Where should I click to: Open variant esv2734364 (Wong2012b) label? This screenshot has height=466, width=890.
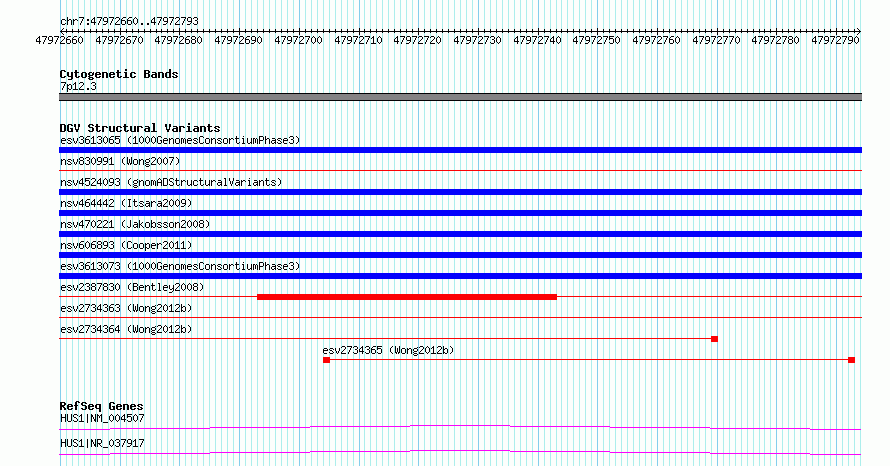coord(126,329)
